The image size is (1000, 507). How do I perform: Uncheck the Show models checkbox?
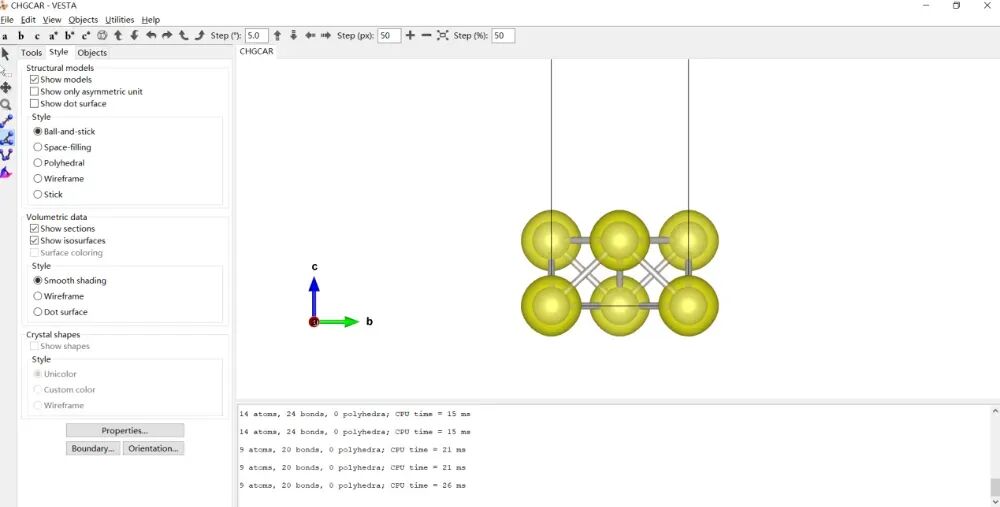click(x=34, y=80)
